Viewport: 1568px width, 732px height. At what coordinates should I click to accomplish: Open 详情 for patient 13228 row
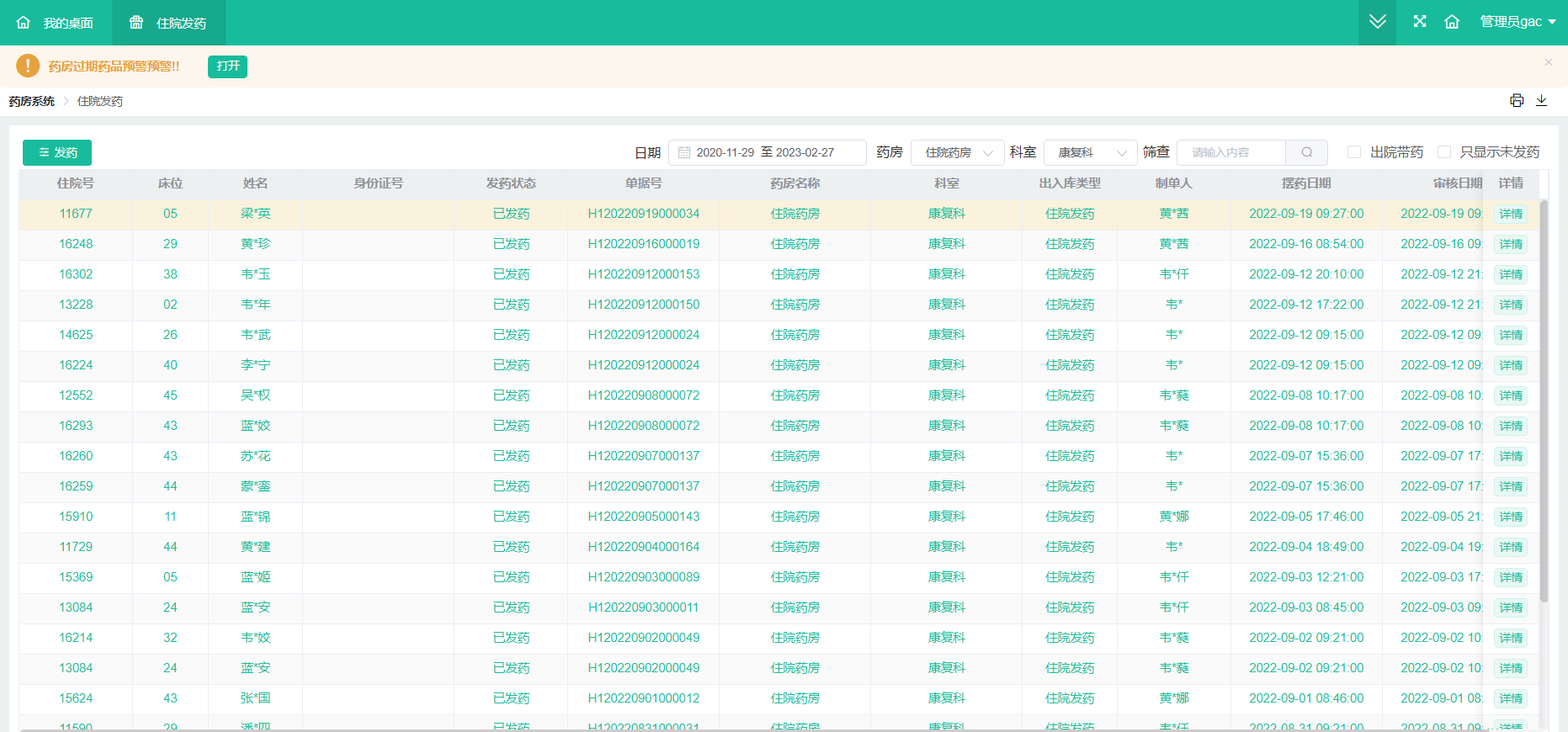pyautogui.click(x=1511, y=305)
